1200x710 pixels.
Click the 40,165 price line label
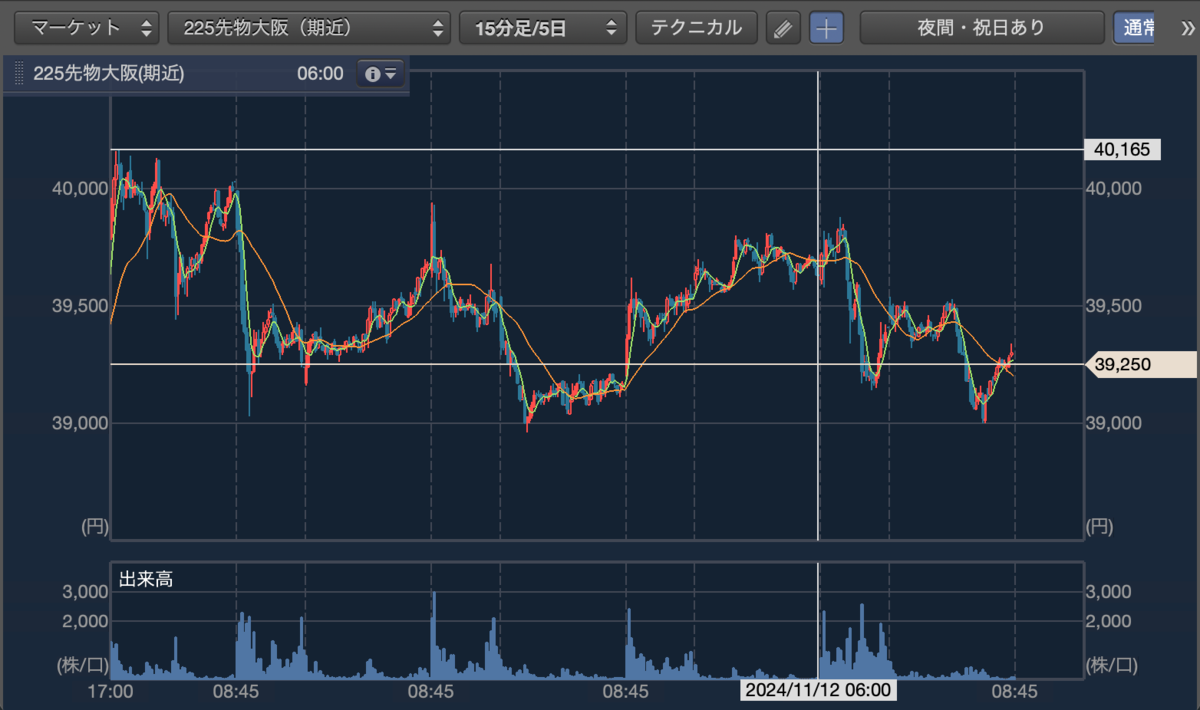pos(1122,150)
